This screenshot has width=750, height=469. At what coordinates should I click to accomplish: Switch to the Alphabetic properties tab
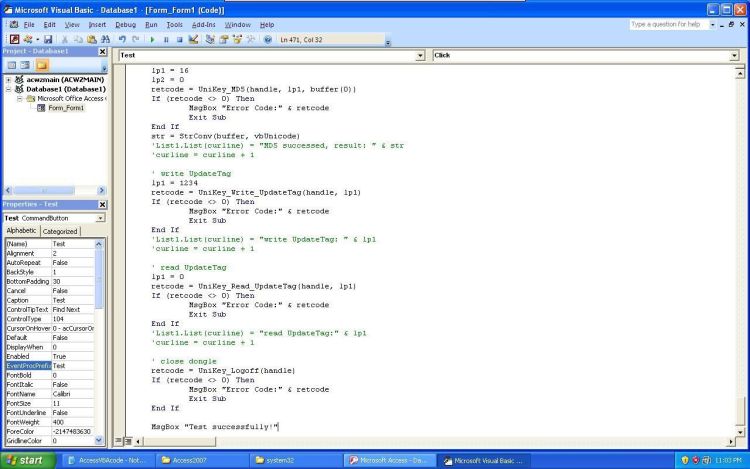(x=22, y=230)
